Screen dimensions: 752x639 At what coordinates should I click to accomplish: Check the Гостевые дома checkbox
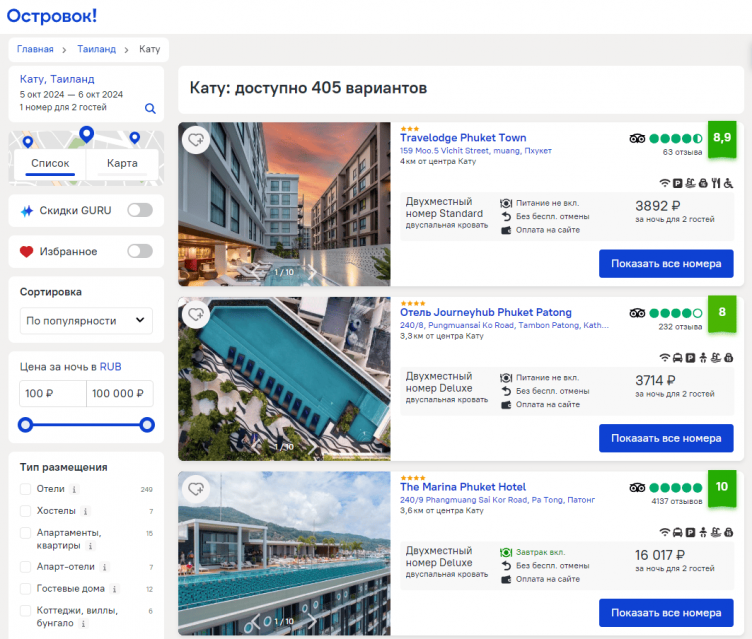pyautogui.click(x=26, y=589)
